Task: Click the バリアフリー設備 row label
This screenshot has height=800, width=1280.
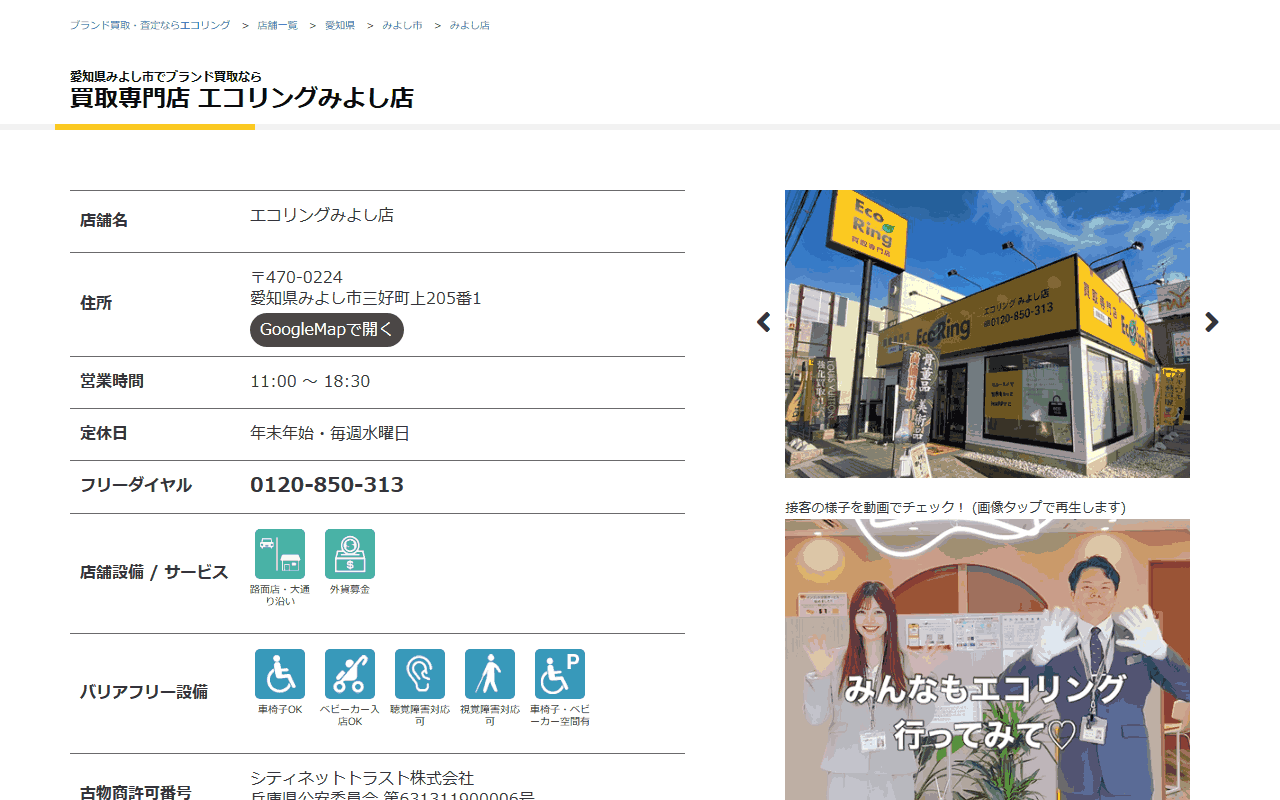Action: point(144,692)
